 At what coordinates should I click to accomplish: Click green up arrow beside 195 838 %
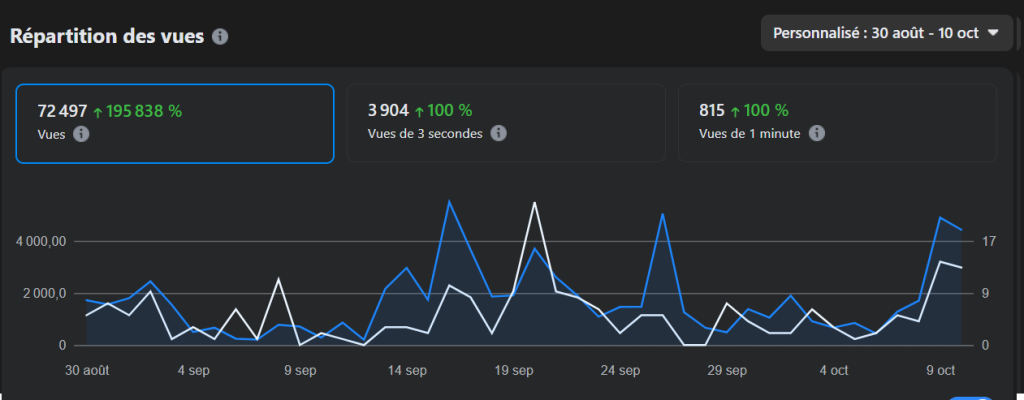click(98, 111)
